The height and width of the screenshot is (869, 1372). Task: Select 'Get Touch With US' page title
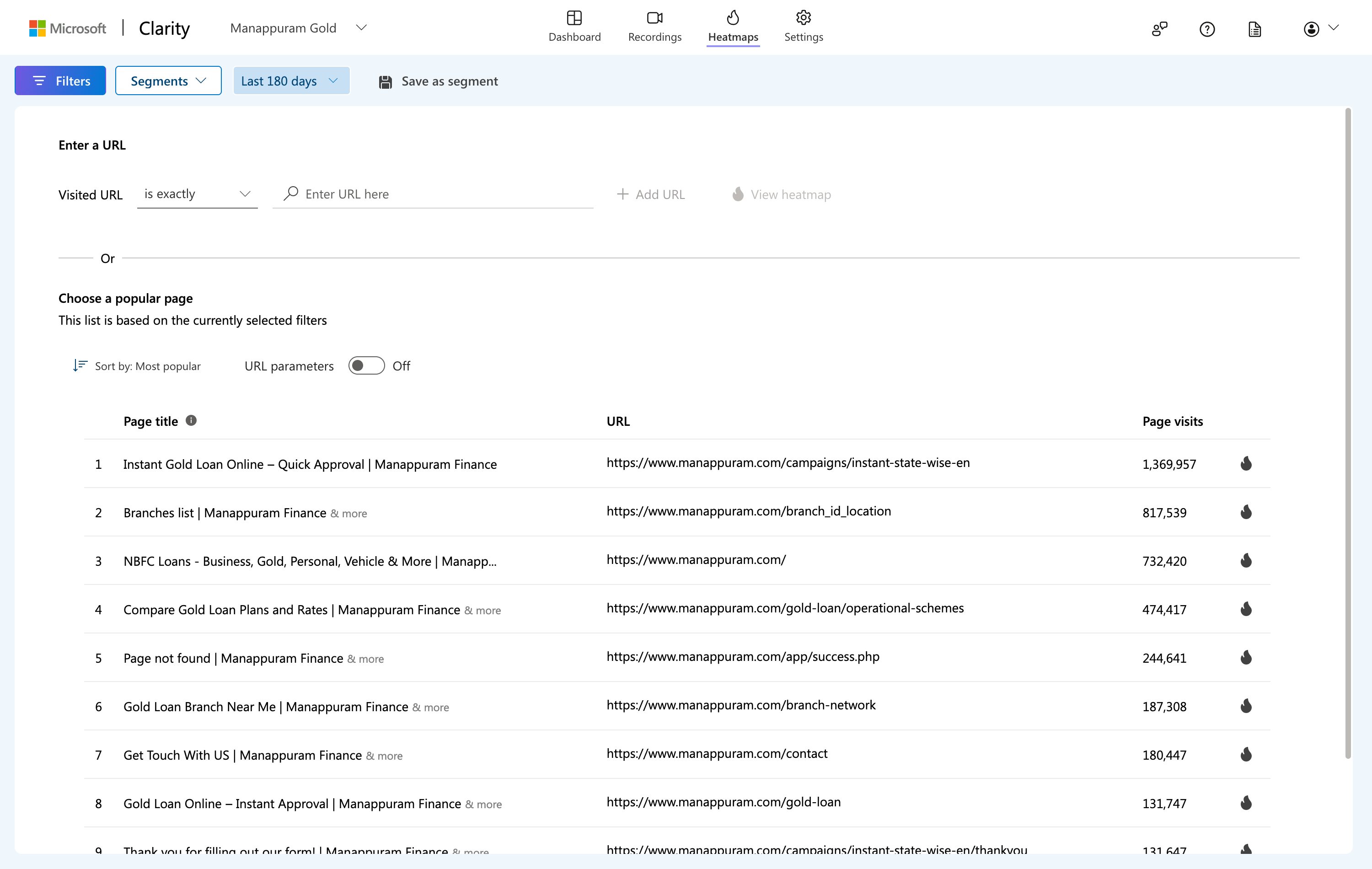click(x=242, y=755)
